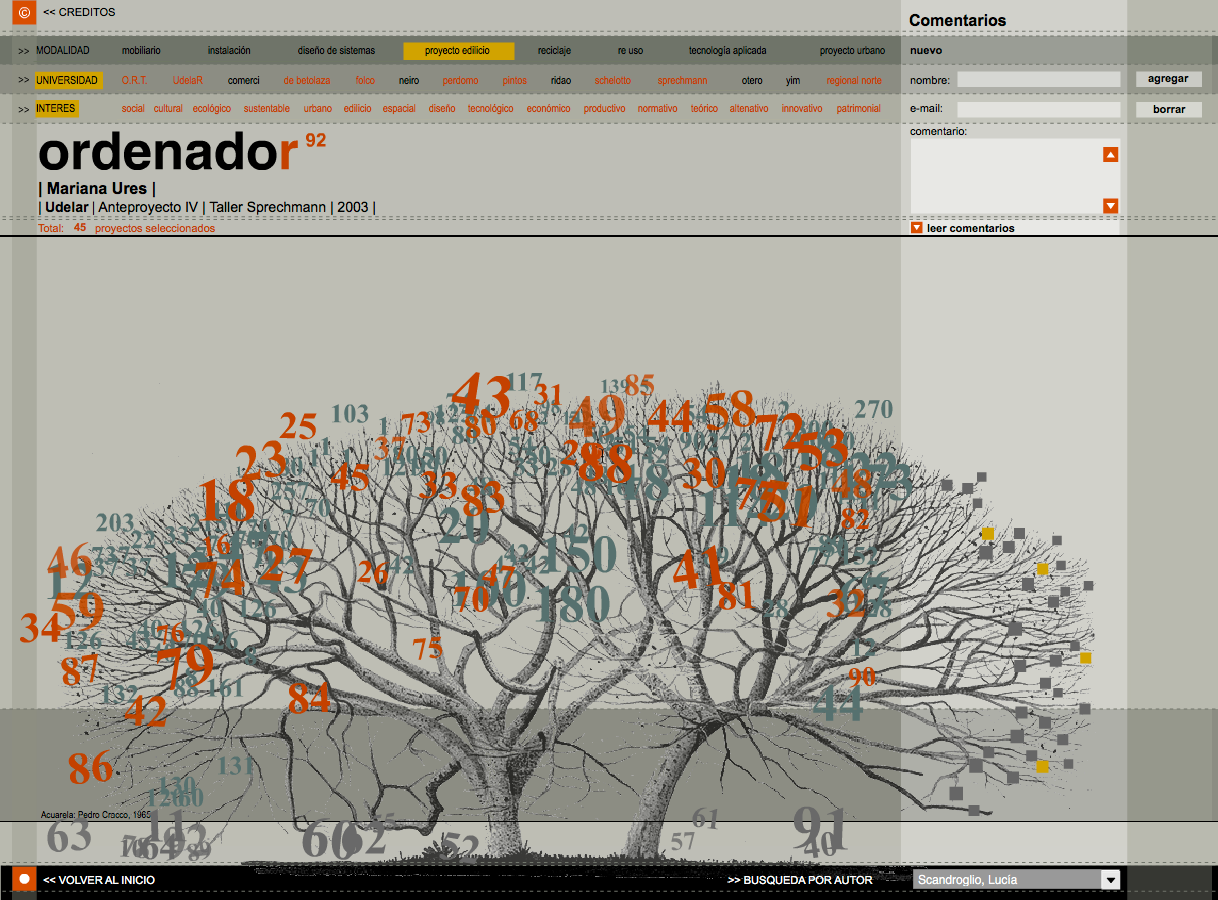Open project number 84 on the tree
Screen dimensions: 1218x900
[309, 698]
